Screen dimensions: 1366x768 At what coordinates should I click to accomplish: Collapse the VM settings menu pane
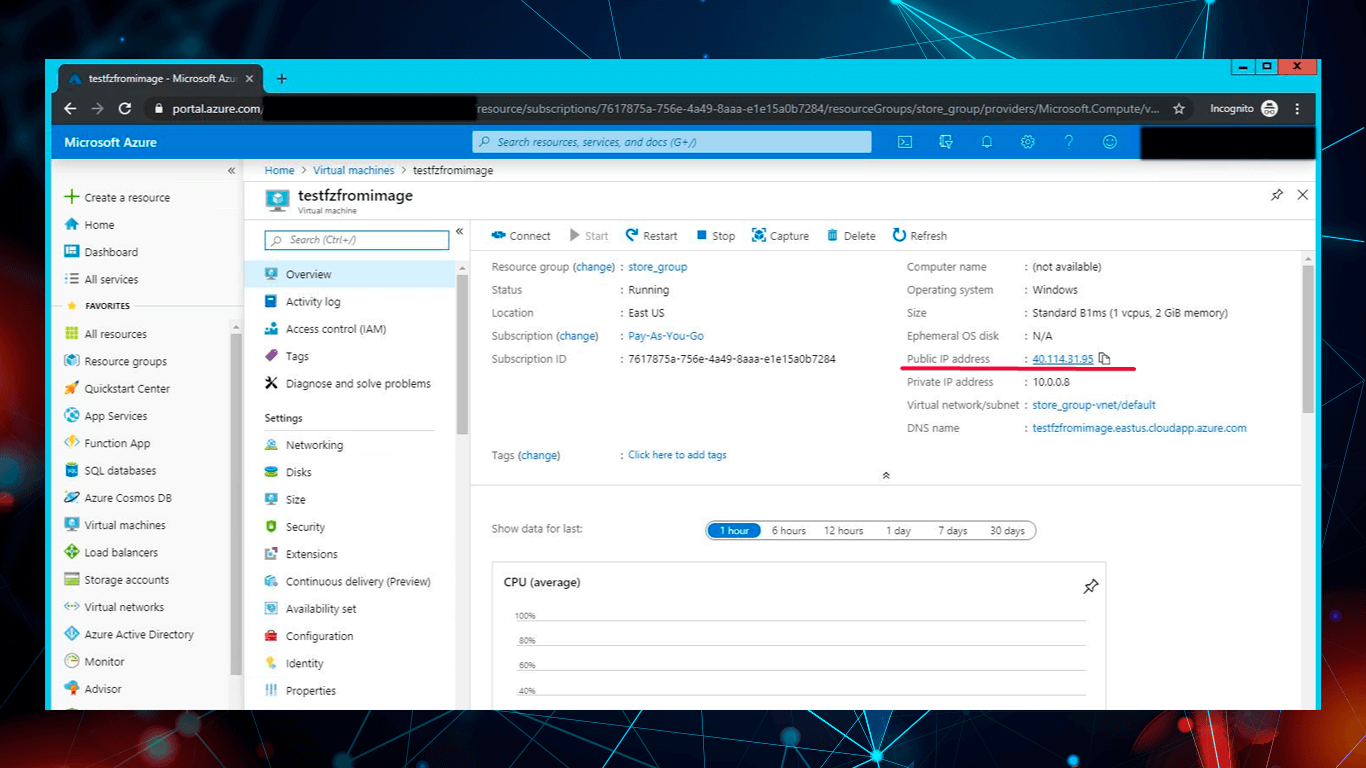(x=459, y=230)
